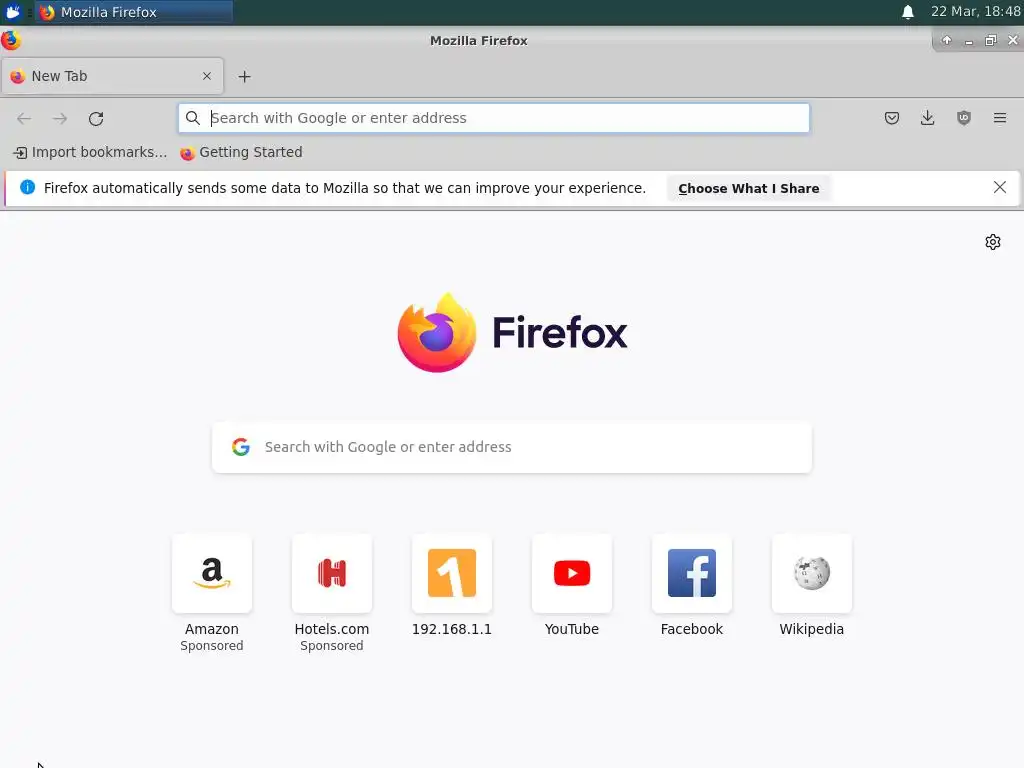
Task: Focus the center page Google search field
Action: (x=512, y=447)
